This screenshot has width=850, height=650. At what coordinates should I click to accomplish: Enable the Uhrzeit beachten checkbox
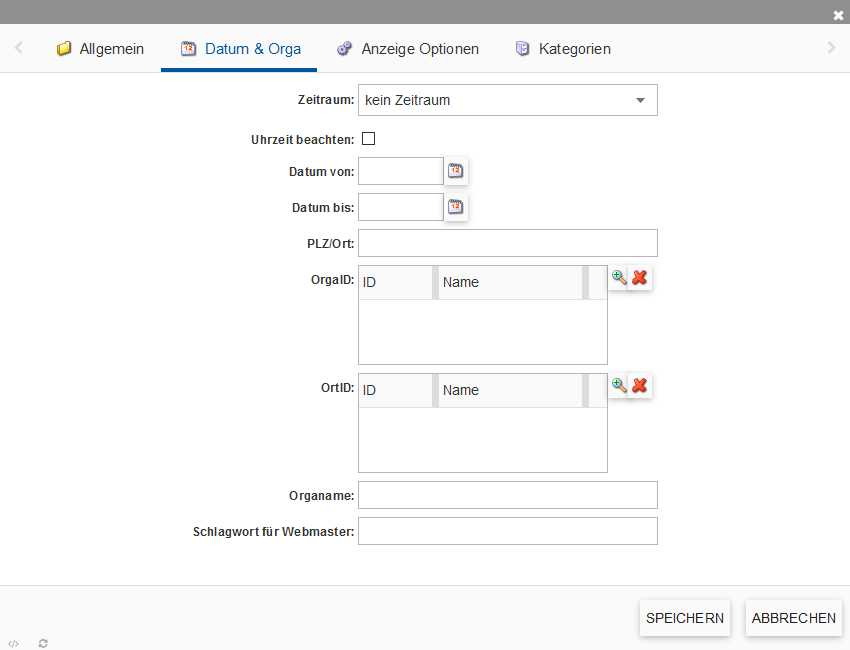(368, 139)
